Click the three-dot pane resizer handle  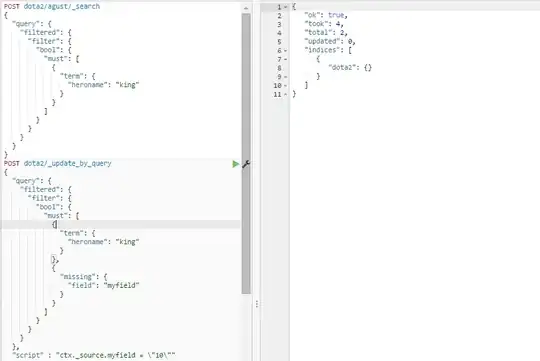point(257,304)
